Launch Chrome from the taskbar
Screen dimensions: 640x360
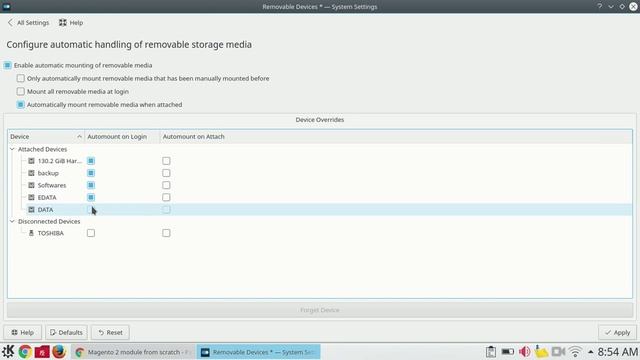(x=25, y=352)
